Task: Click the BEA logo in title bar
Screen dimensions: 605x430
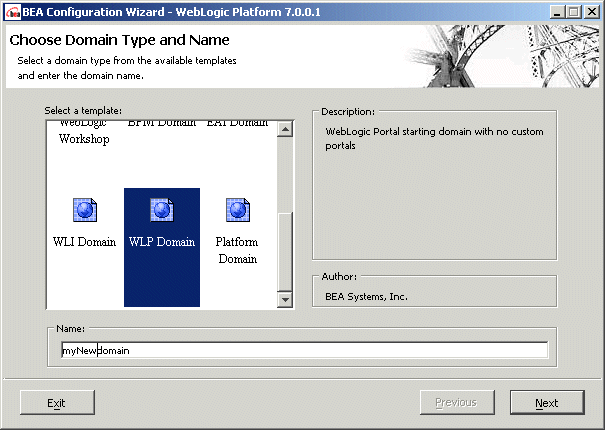Action: [x=13, y=12]
